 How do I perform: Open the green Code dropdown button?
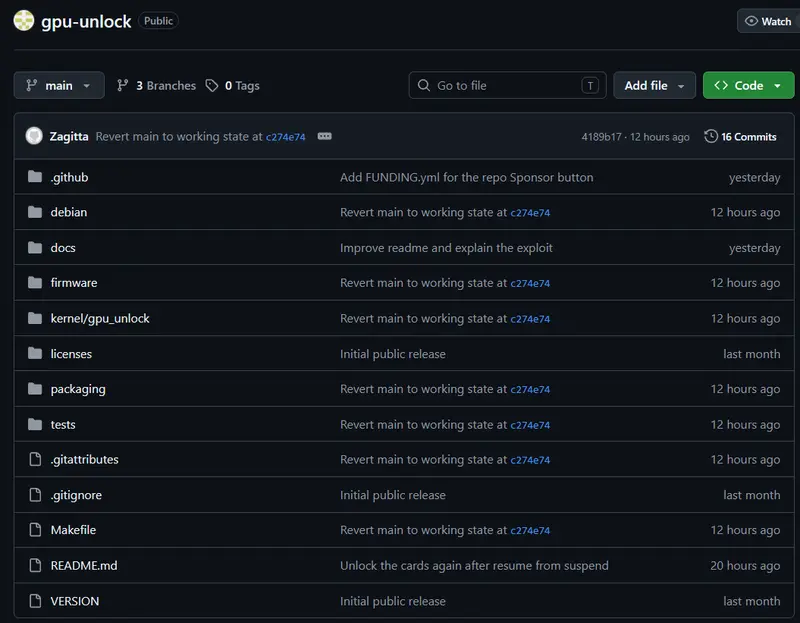point(748,85)
